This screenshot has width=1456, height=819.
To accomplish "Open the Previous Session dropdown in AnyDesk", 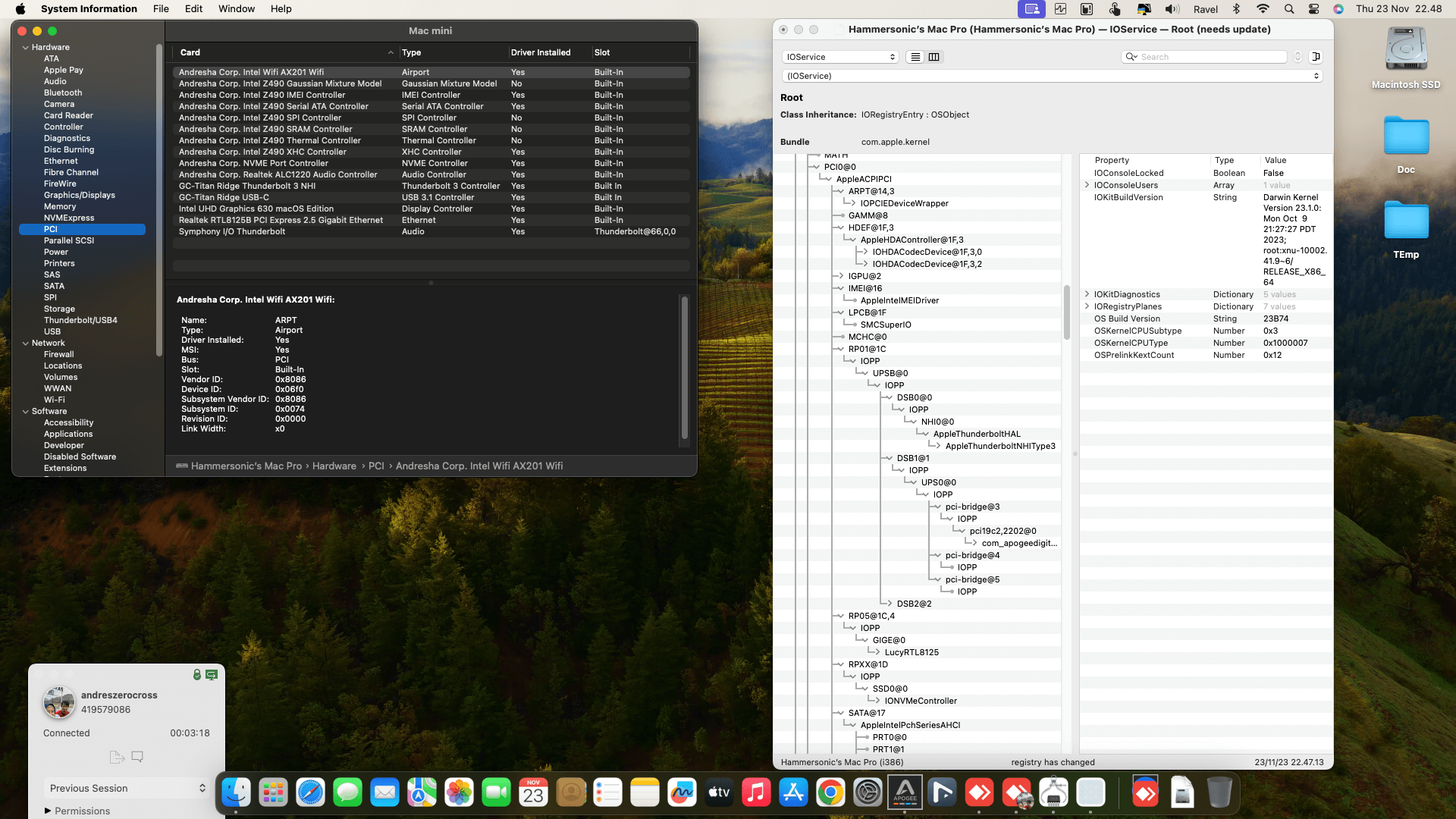I will coord(127,788).
